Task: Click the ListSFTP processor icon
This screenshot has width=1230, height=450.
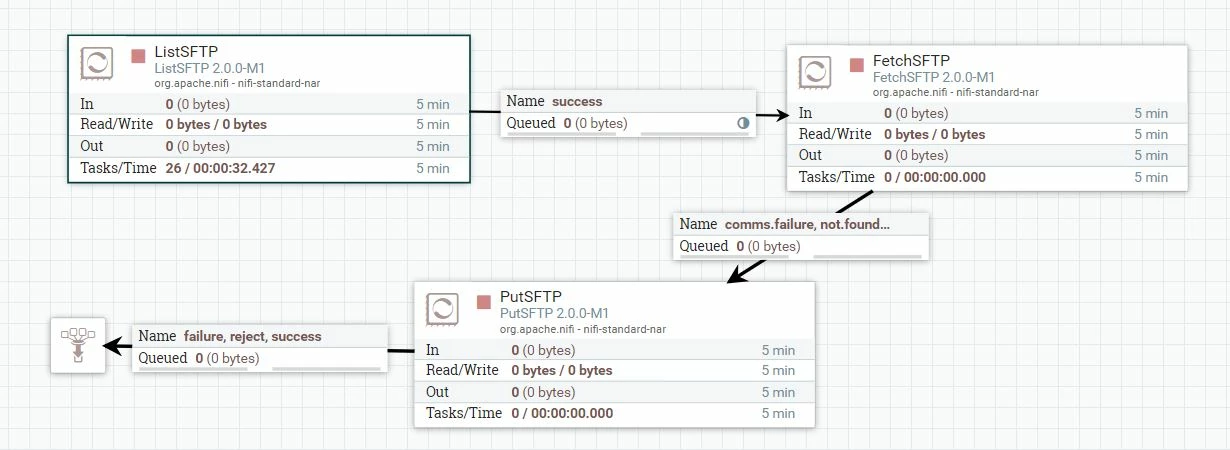Action: pyautogui.click(x=97, y=63)
